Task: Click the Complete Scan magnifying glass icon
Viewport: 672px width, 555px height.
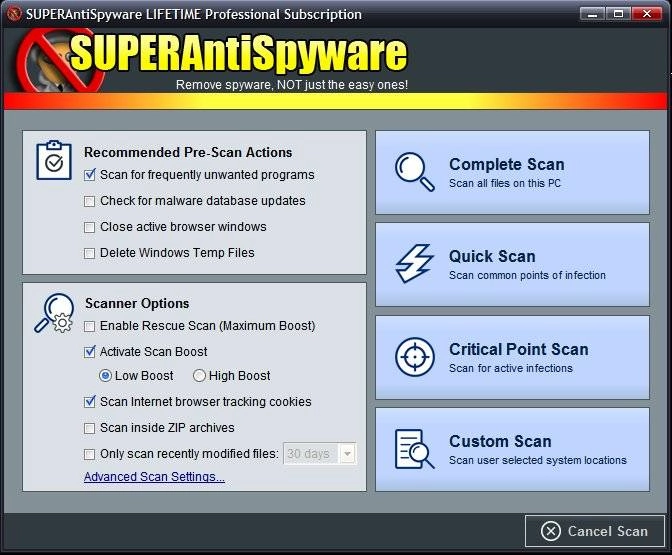Action: pos(414,172)
